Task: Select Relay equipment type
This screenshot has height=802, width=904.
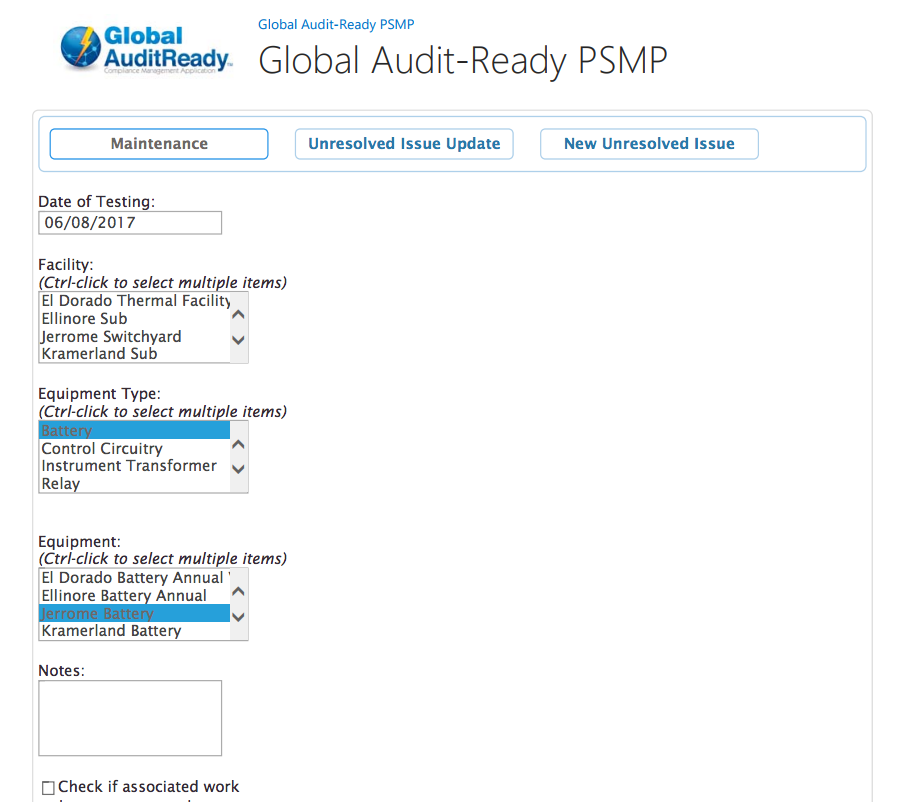Action: pos(135,484)
